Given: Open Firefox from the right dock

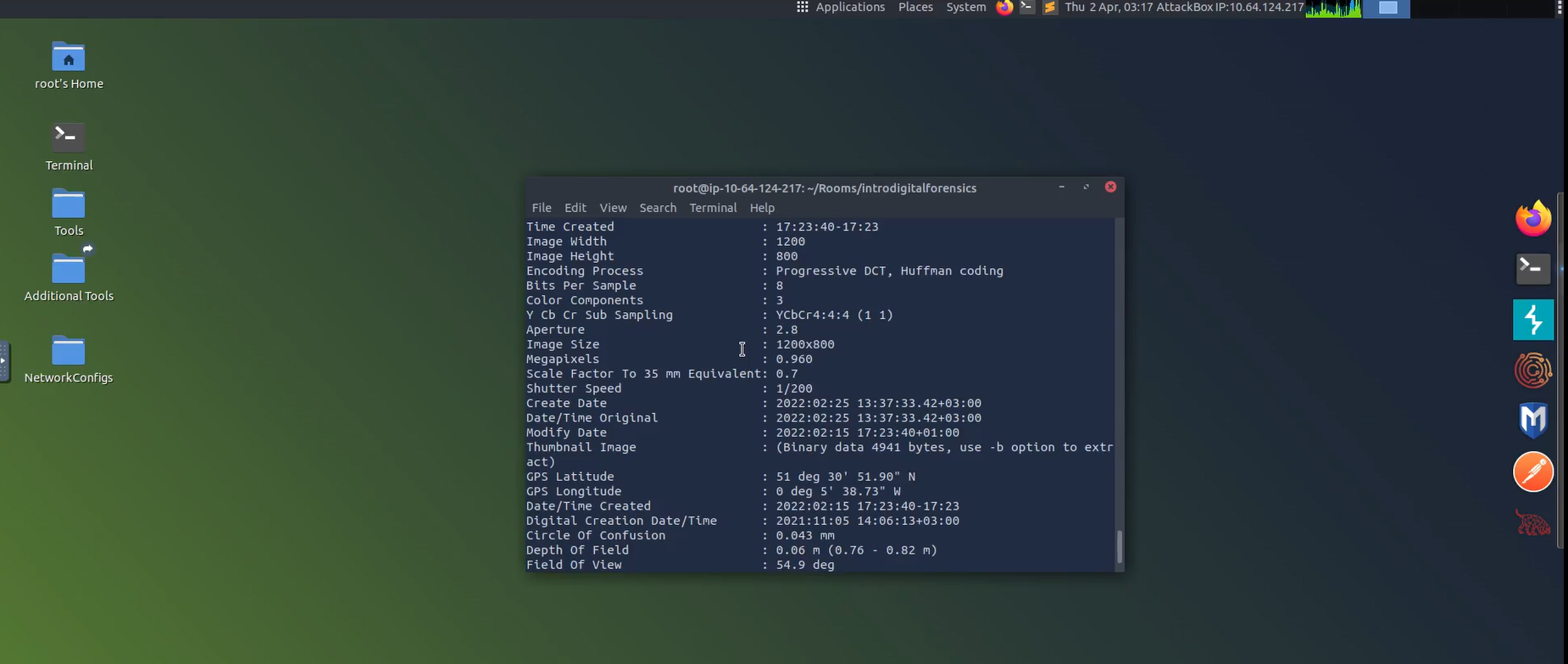Looking at the screenshot, I should pyautogui.click(x=1533, y=219).
